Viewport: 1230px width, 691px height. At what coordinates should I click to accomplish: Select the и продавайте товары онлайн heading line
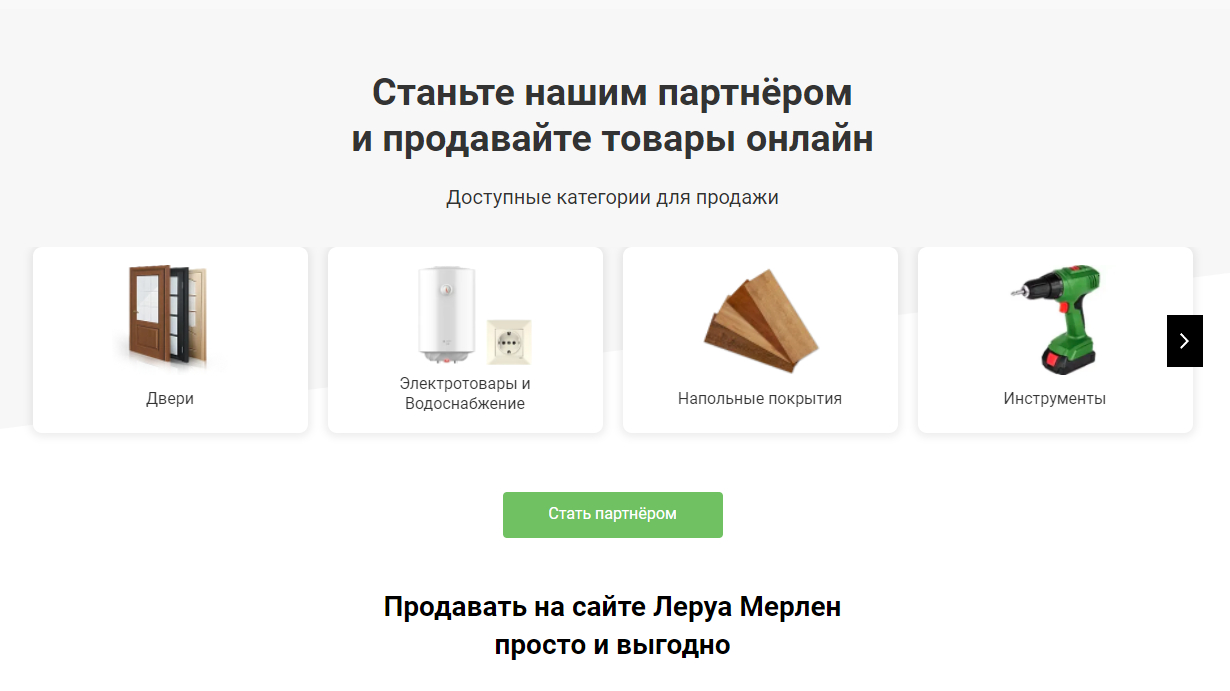pyautogui.click(x=612, y=140)
